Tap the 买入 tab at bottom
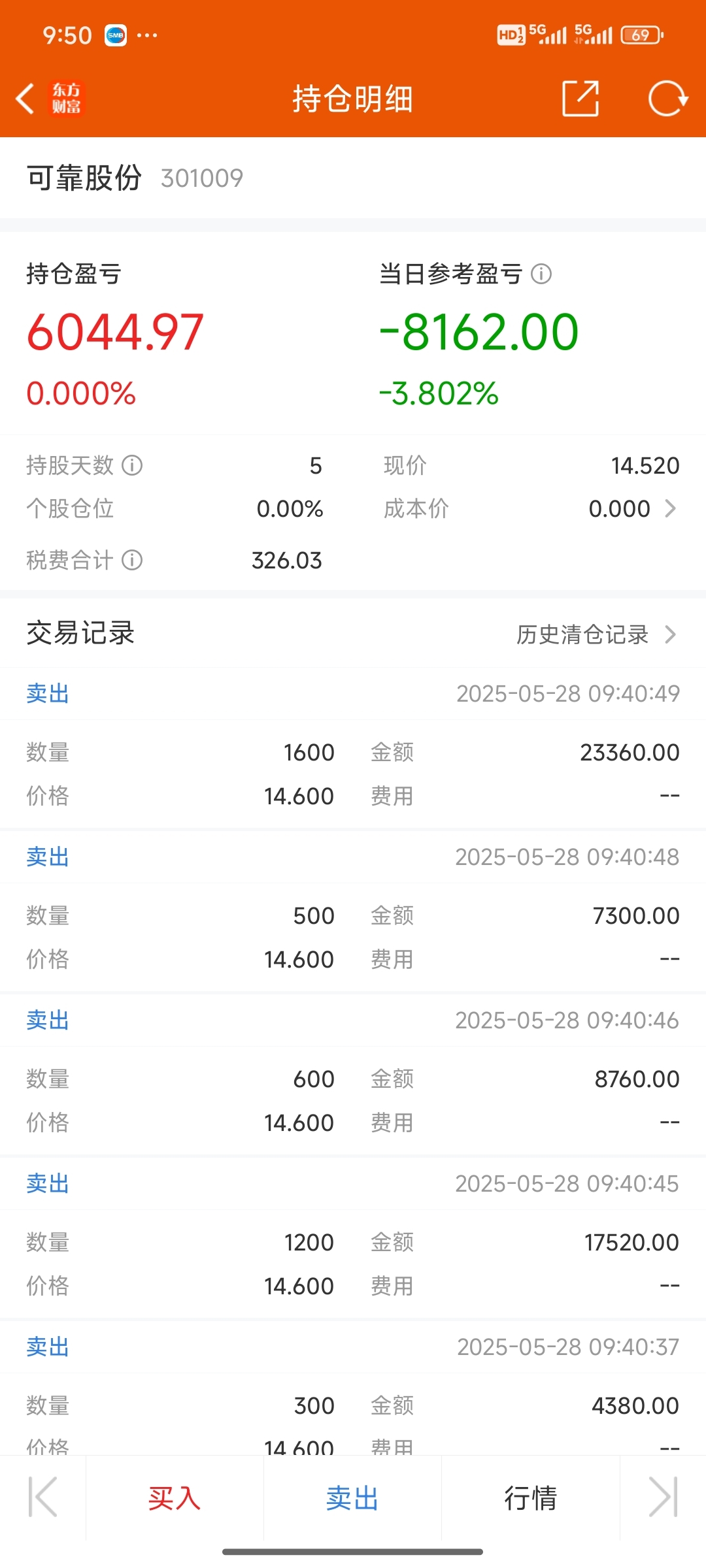 pos(175,1498)
